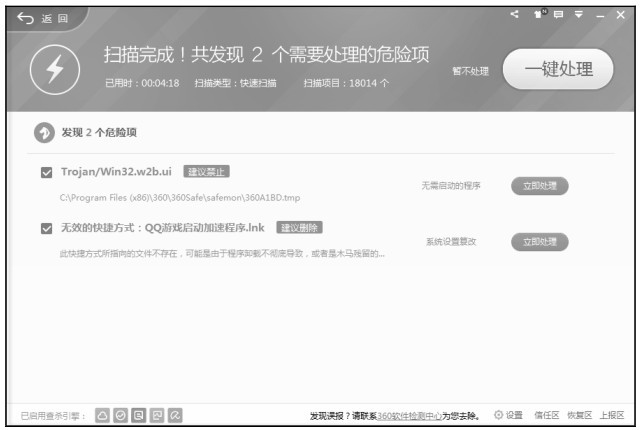Open the 恢复区 restore zone
The image size is (640, 430).
click(x=579, y=415)
